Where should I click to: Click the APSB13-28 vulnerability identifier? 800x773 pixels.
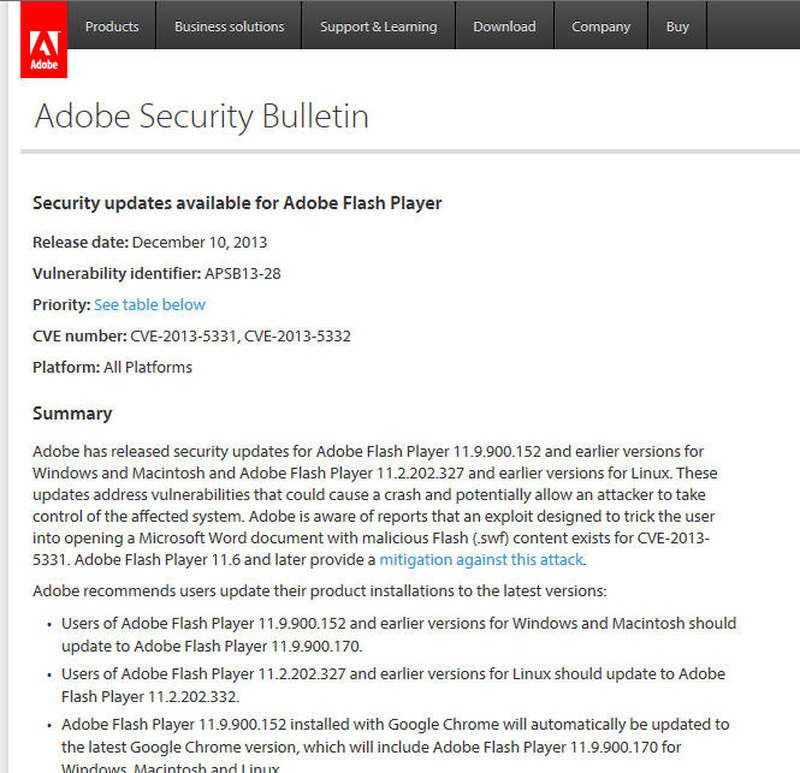(243, 273)
